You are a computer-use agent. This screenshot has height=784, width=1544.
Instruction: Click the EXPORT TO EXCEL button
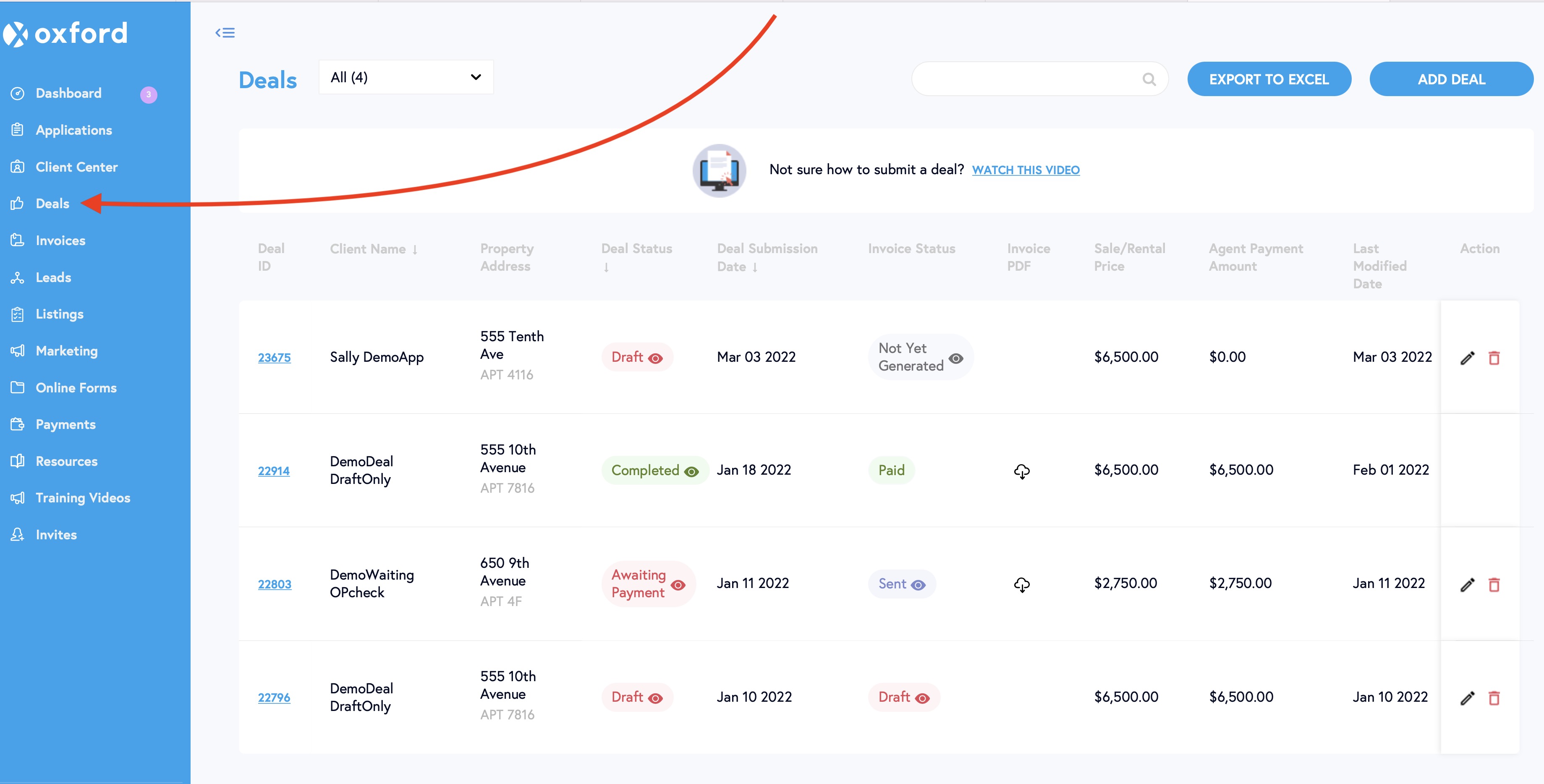[1269, 78]
